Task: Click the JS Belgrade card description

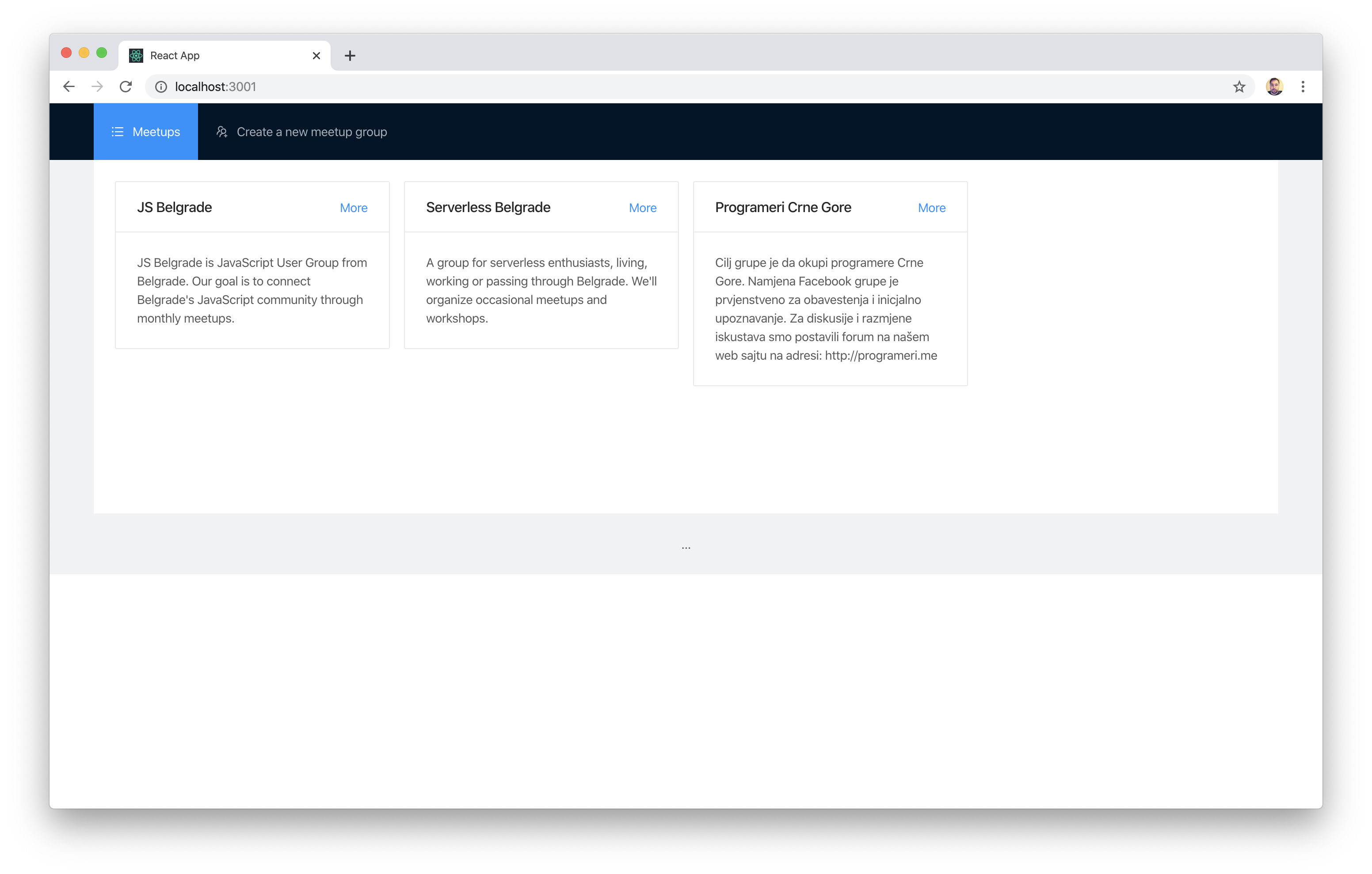Action: coord(252,290)
